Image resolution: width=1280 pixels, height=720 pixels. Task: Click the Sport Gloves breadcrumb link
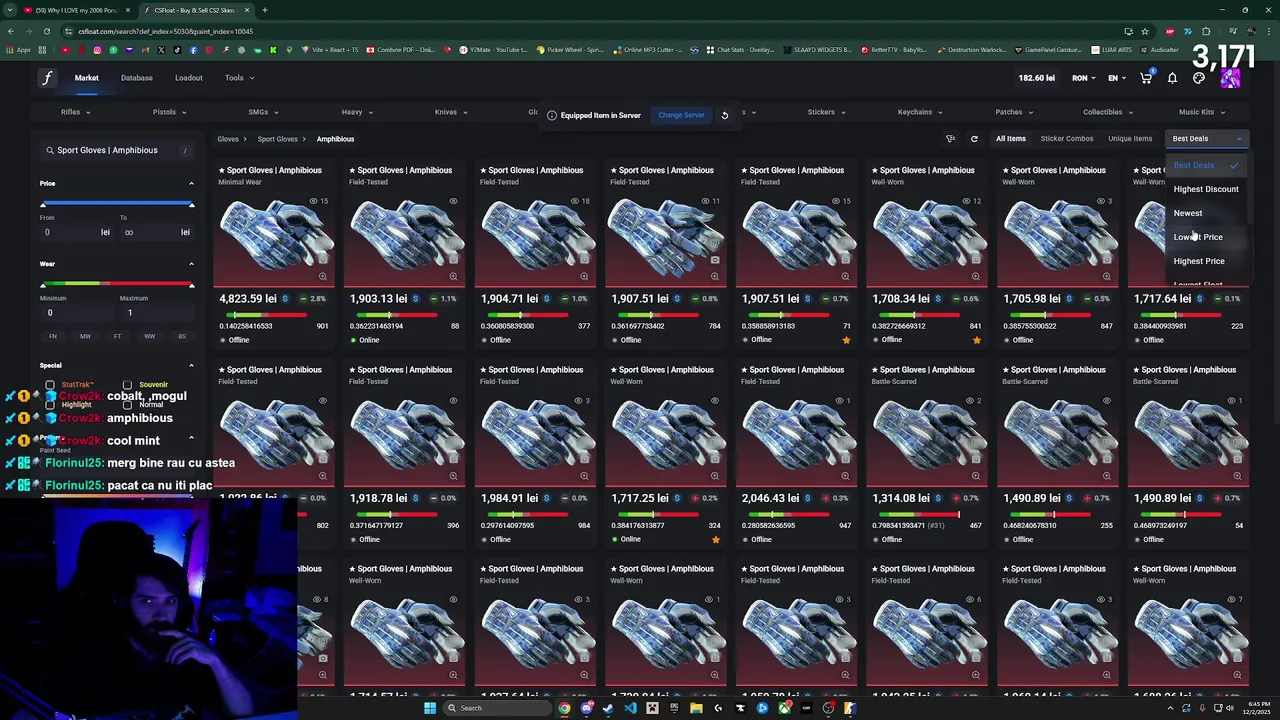tap(278, 139)
